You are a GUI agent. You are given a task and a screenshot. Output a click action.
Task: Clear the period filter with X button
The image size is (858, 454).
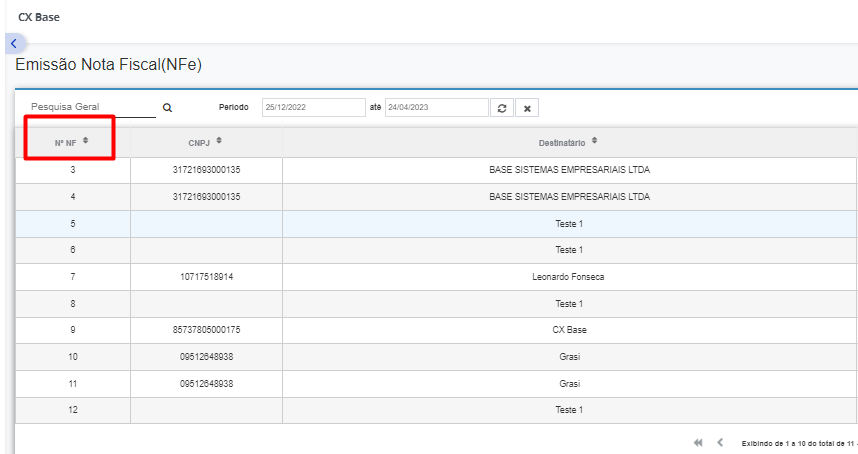click(527, 108)
